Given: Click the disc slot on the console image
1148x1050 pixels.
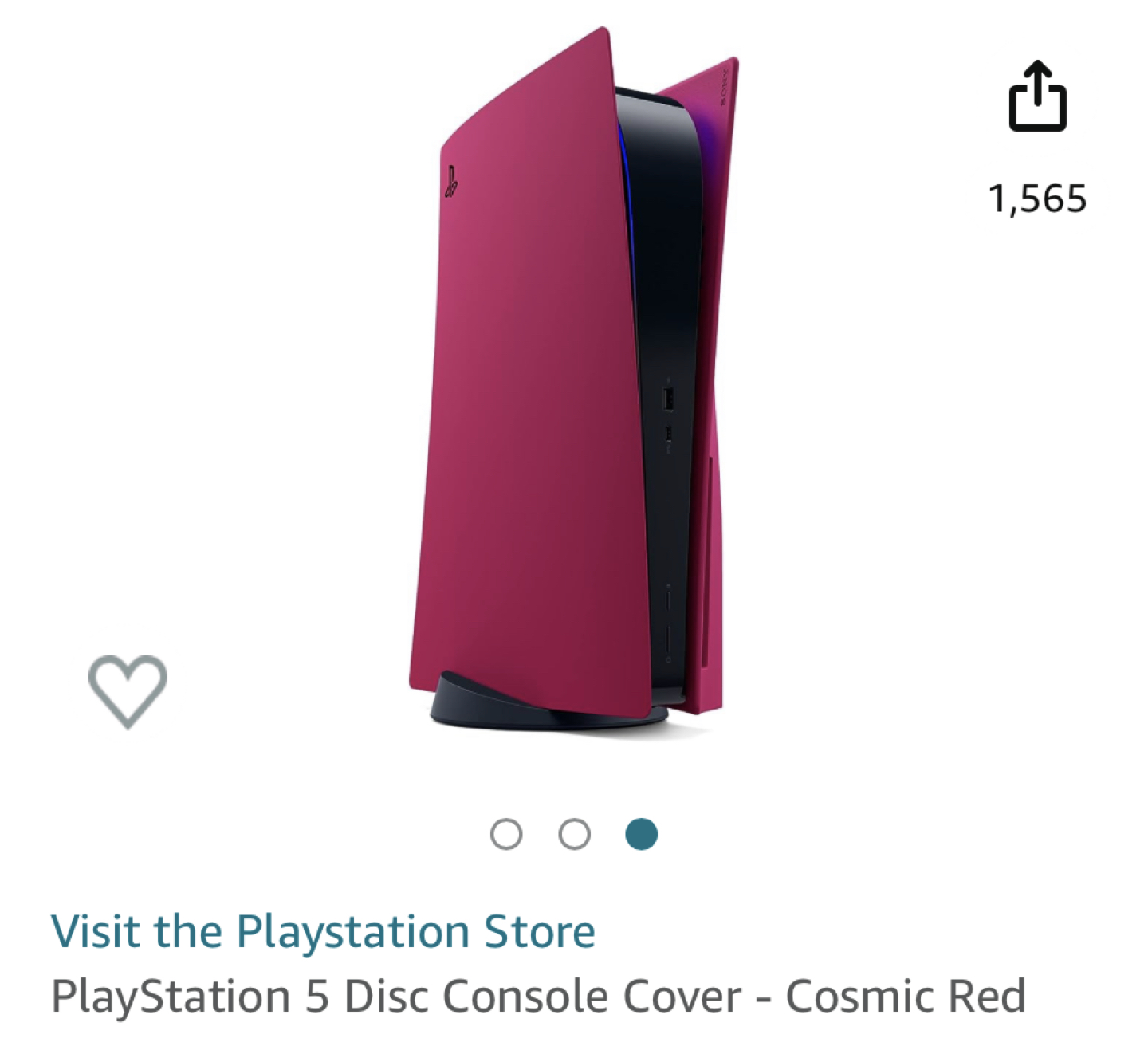Looking at the screenshot, I should point(704,558).
